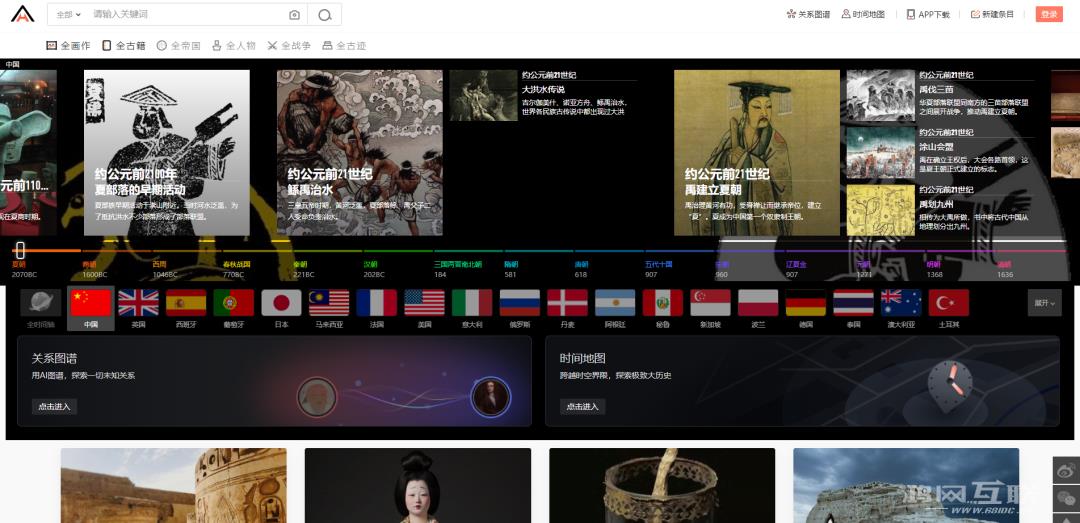Expand the flag list with 展开
The height and width of the screenshot is (523, 1080).
pyautogui.click(x=1044, y=302)
